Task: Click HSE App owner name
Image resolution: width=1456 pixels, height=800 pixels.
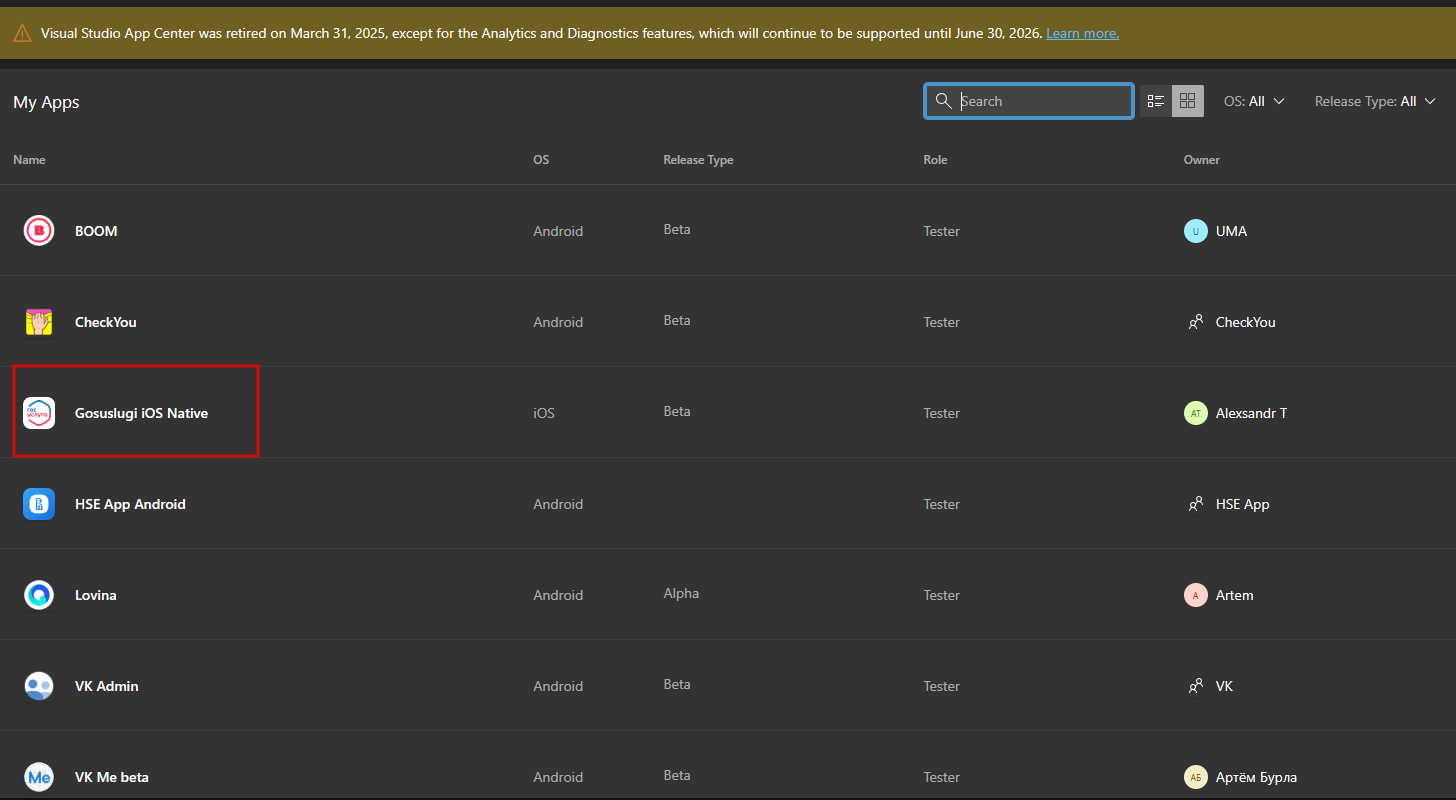Action: pyautogui.click(x=1243, y=504)
